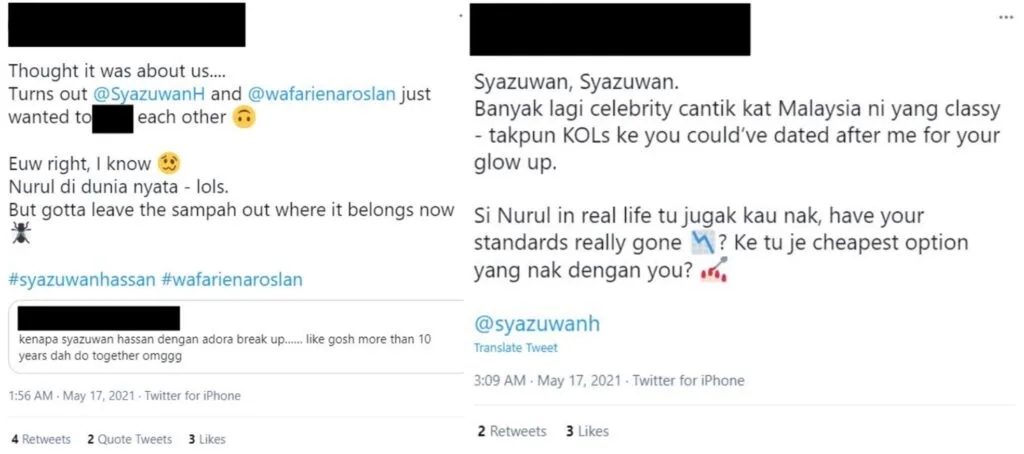View the 2 Quote Tweets list
The height and width of the screenshot is (454, 1024).
tap(129, 439)
